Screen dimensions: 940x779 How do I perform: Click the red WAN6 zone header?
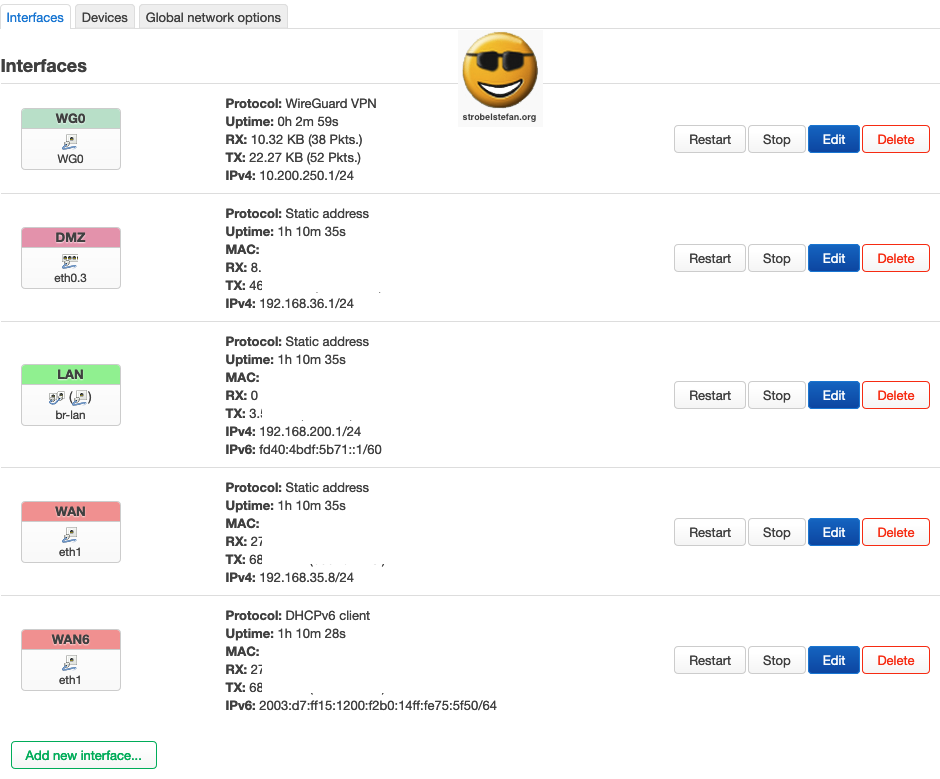70,639
